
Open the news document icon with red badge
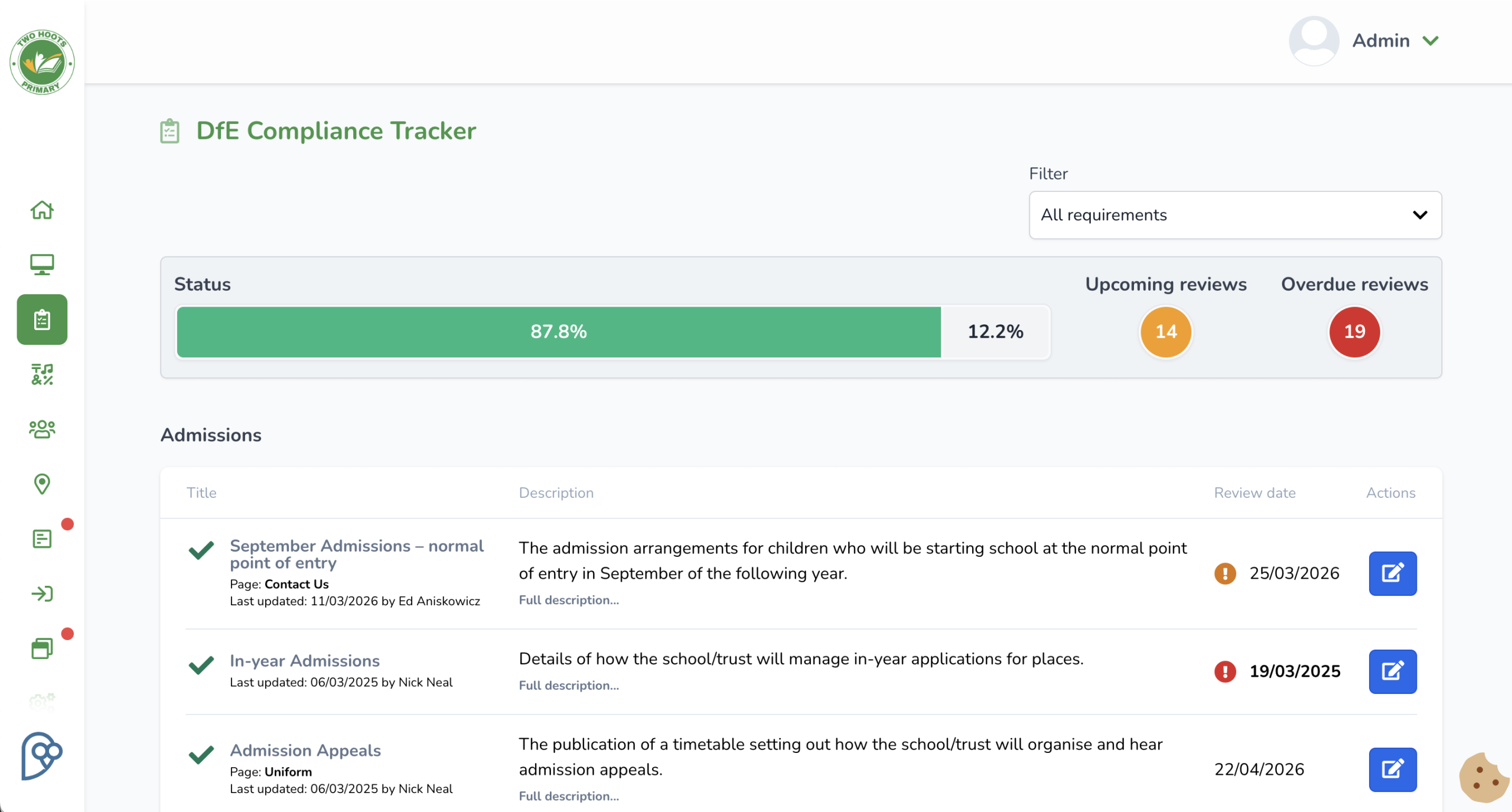coord(41,539)
